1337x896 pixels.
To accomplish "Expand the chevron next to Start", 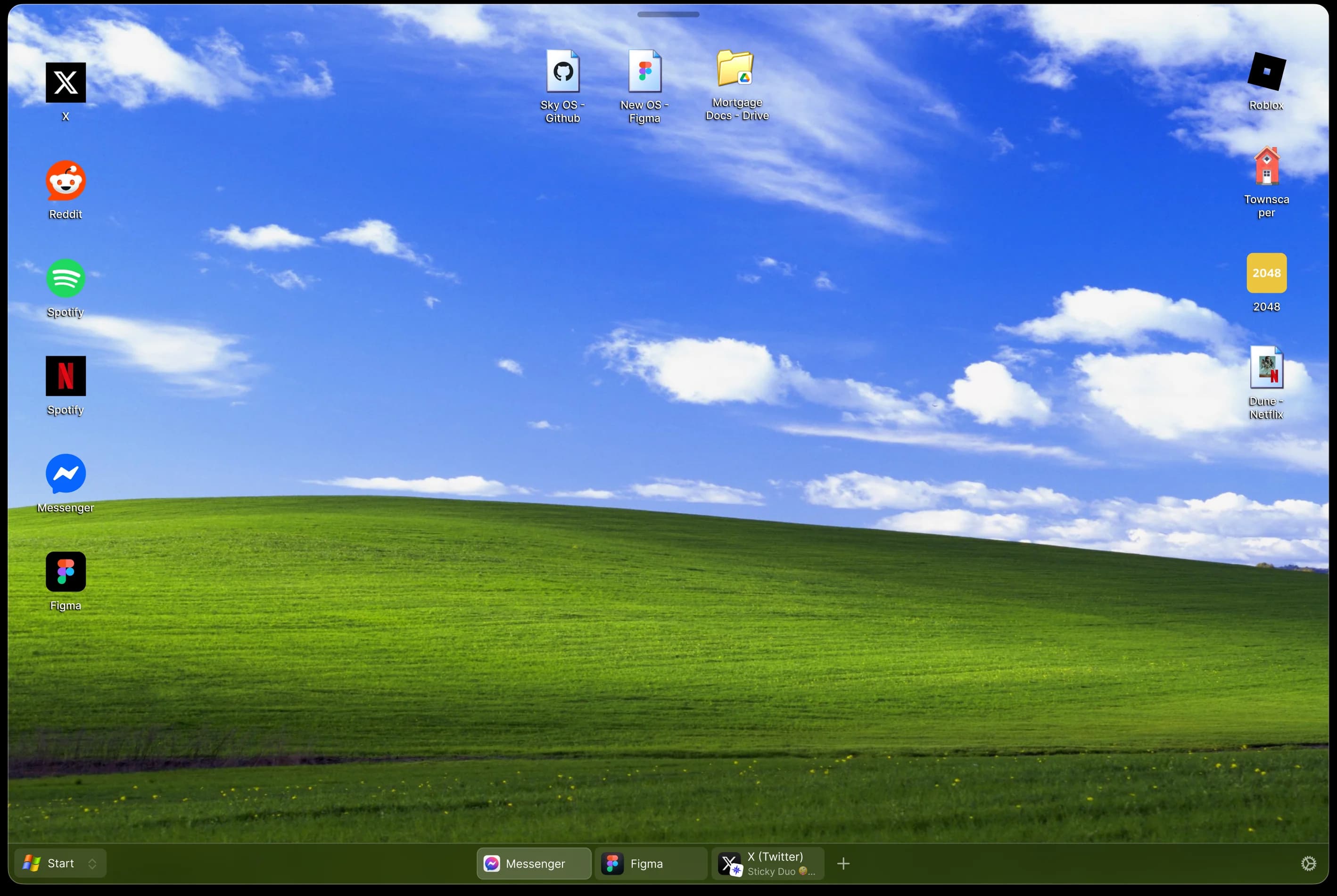I will [92, 863].
